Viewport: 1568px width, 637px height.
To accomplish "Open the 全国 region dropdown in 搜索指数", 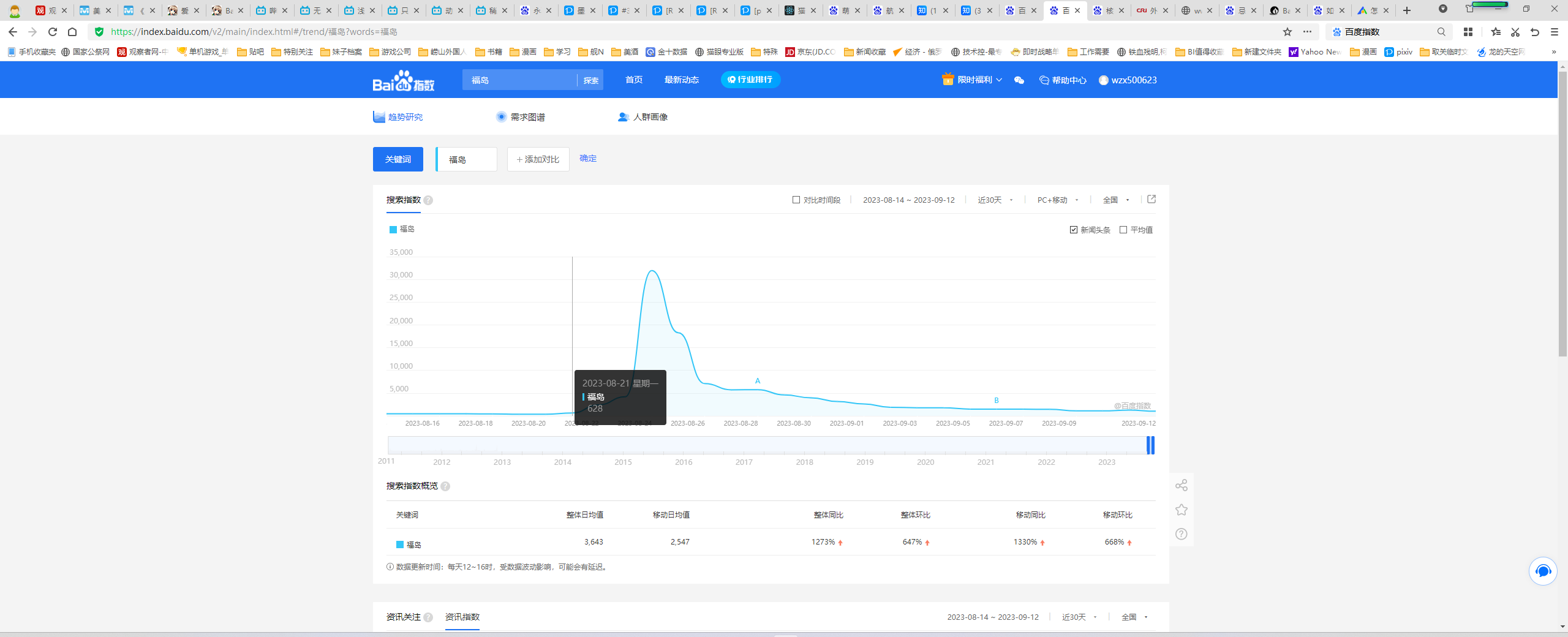I will [1116, 200].
